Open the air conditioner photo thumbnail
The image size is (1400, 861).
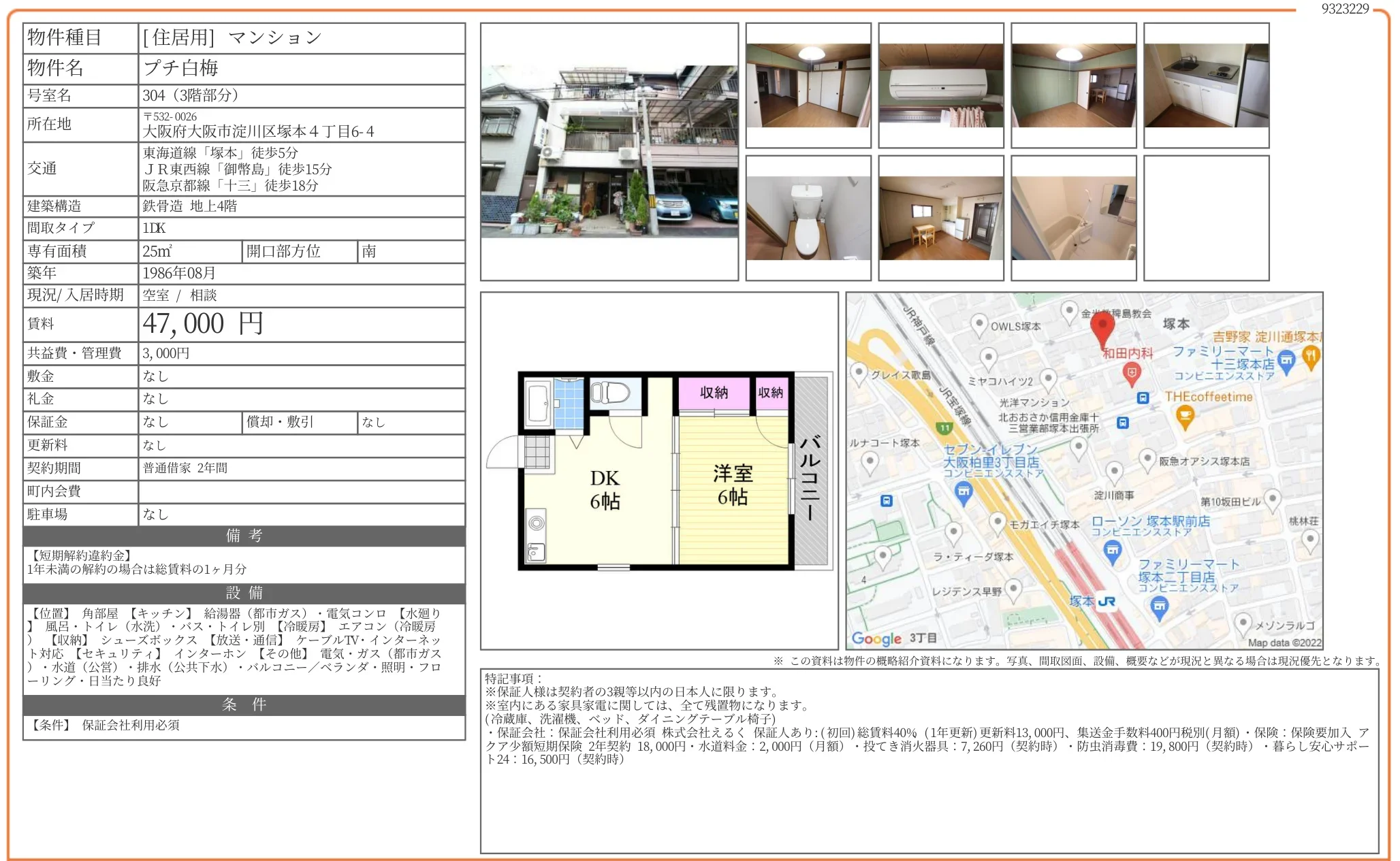pos(940,85)
